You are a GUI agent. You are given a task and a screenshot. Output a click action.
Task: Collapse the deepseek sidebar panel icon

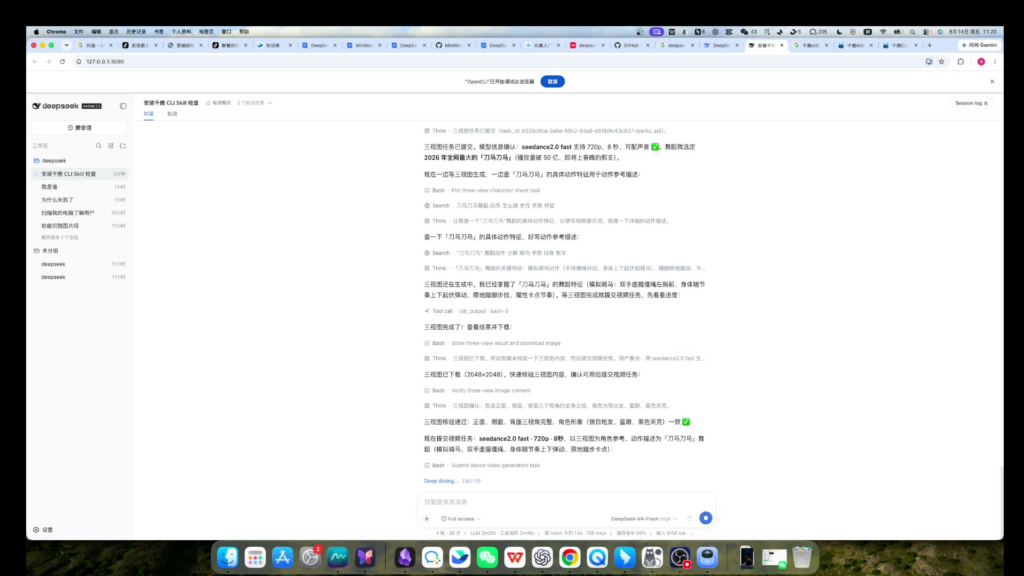click(123, 106)
